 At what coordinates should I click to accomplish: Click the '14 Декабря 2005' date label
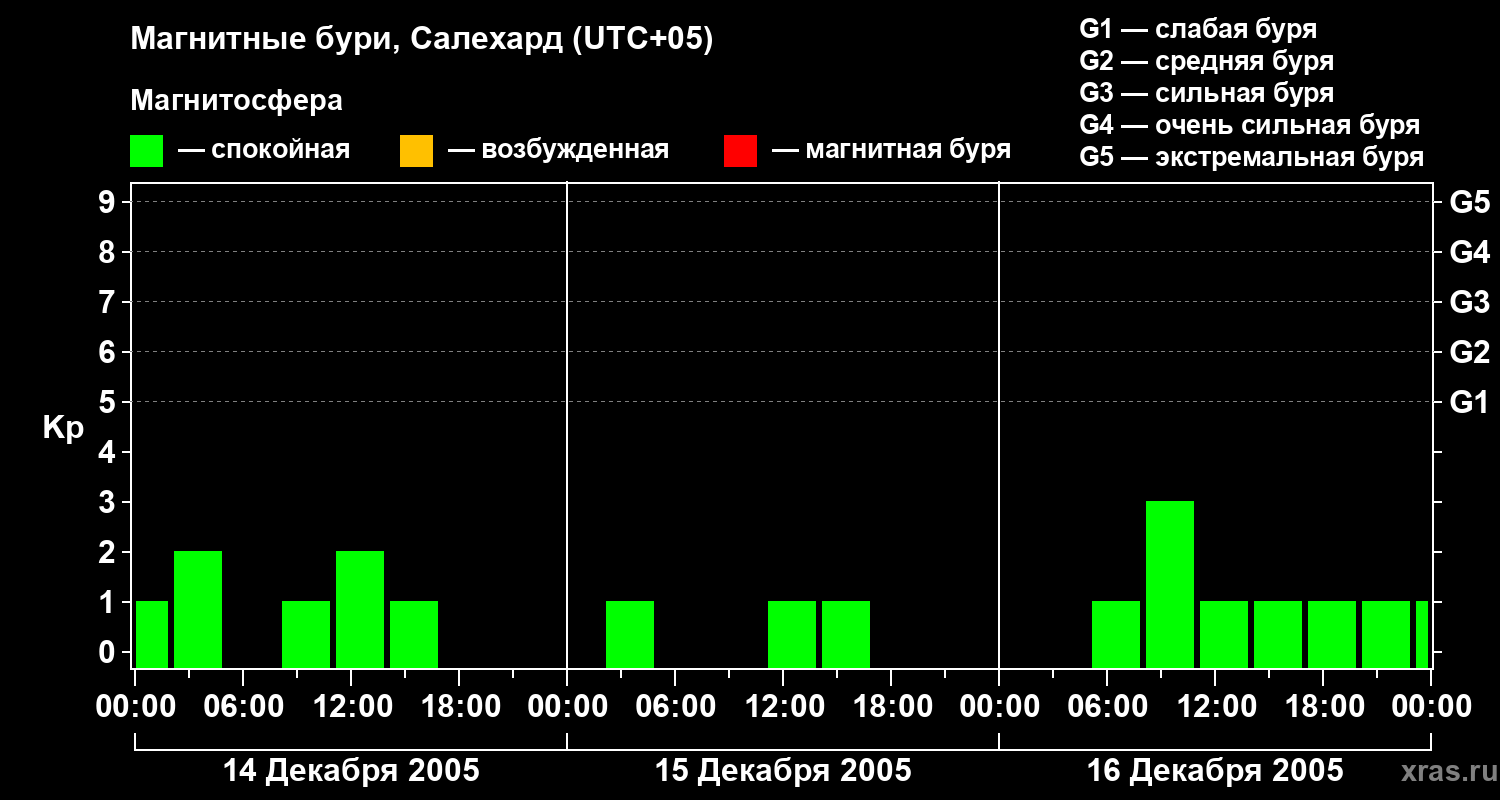point(351,771)
